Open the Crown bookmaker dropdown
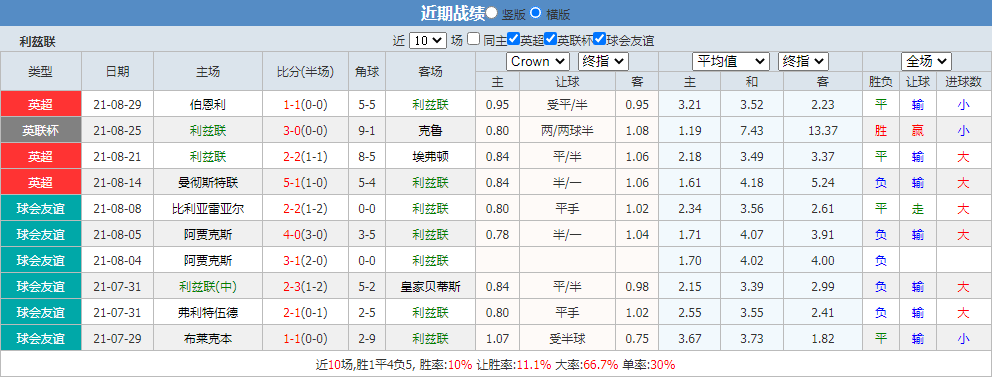The height and width of the screenshot is (377, 993). coord(538,61)
